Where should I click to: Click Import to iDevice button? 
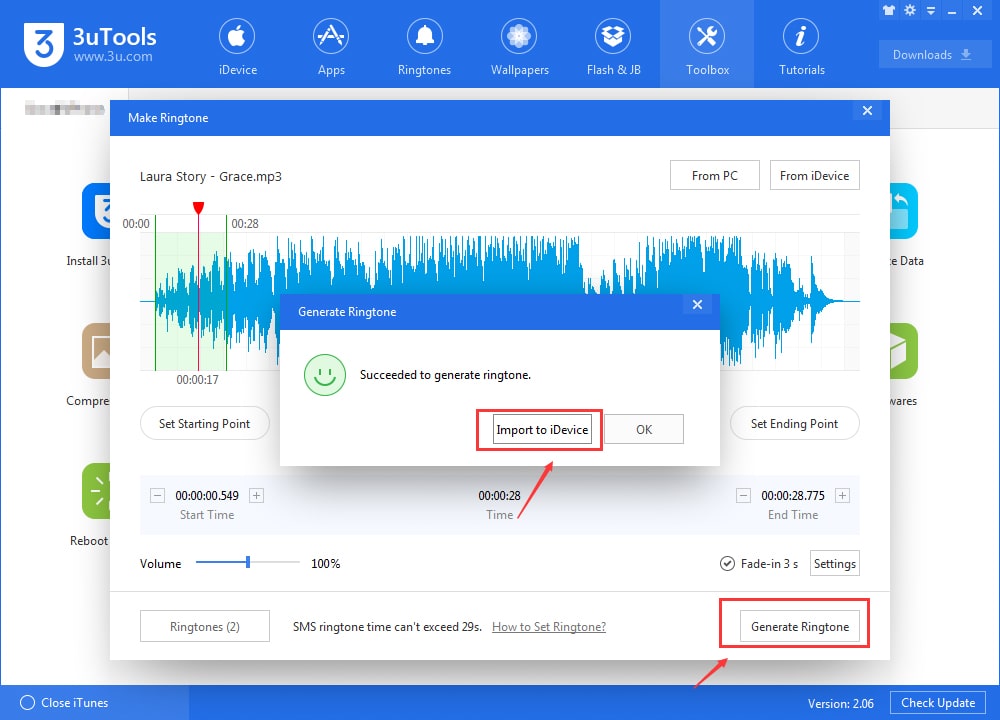click(x=543, y=430)
